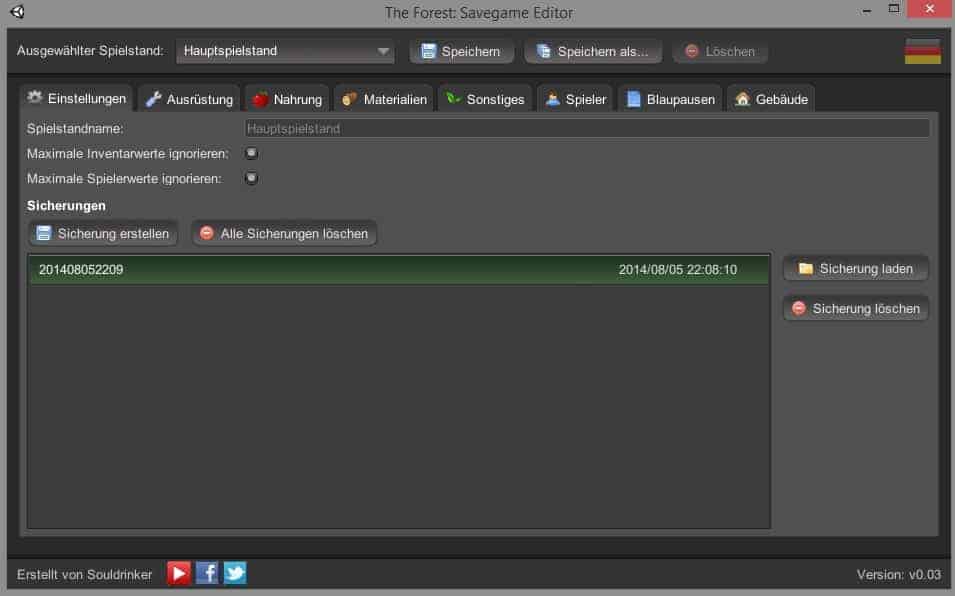Open the Twitter link icon
The height and width of the screenshot is (596, 955).
pos(235,573)
